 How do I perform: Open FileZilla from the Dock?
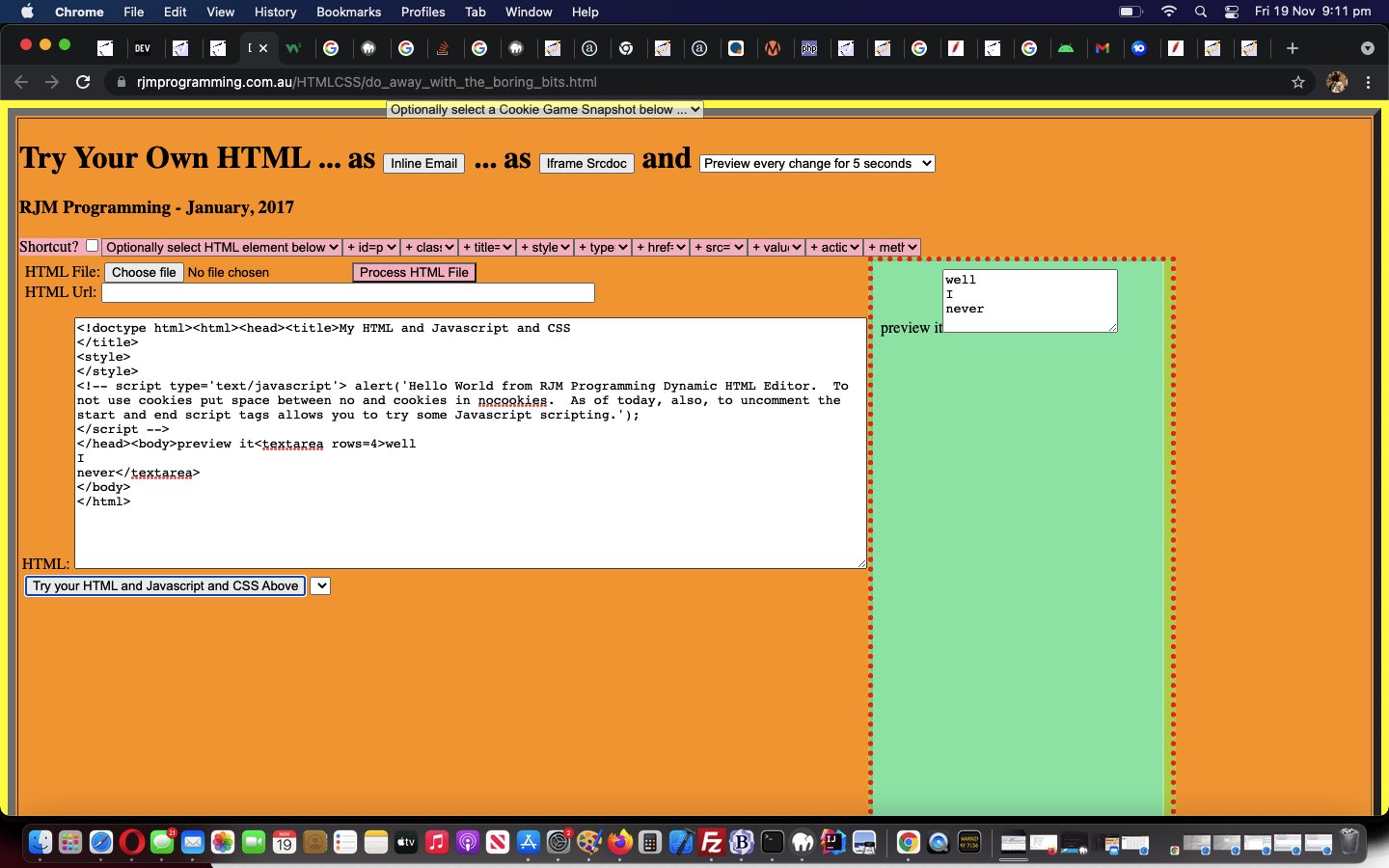tap(712, 842)
